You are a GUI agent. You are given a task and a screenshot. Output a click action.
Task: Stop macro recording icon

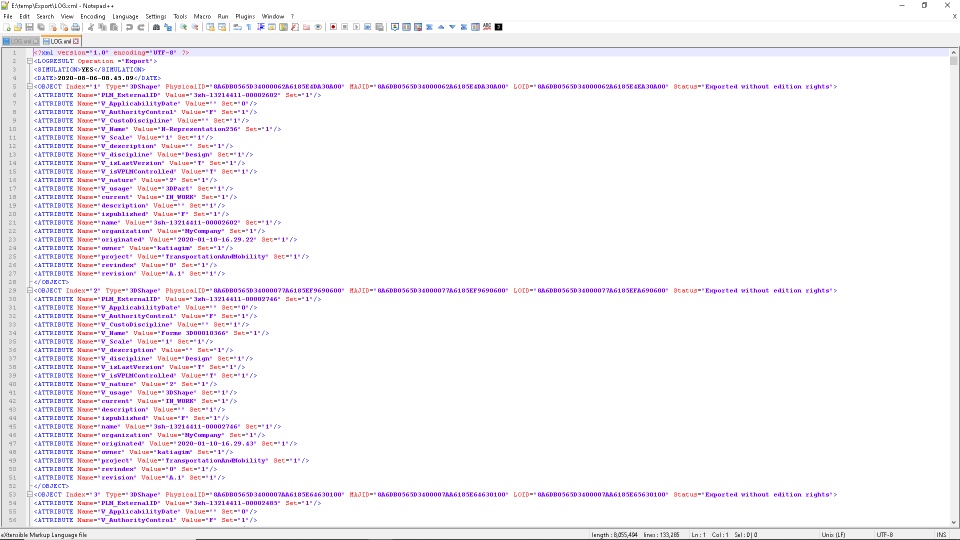(x=345, y=27)
